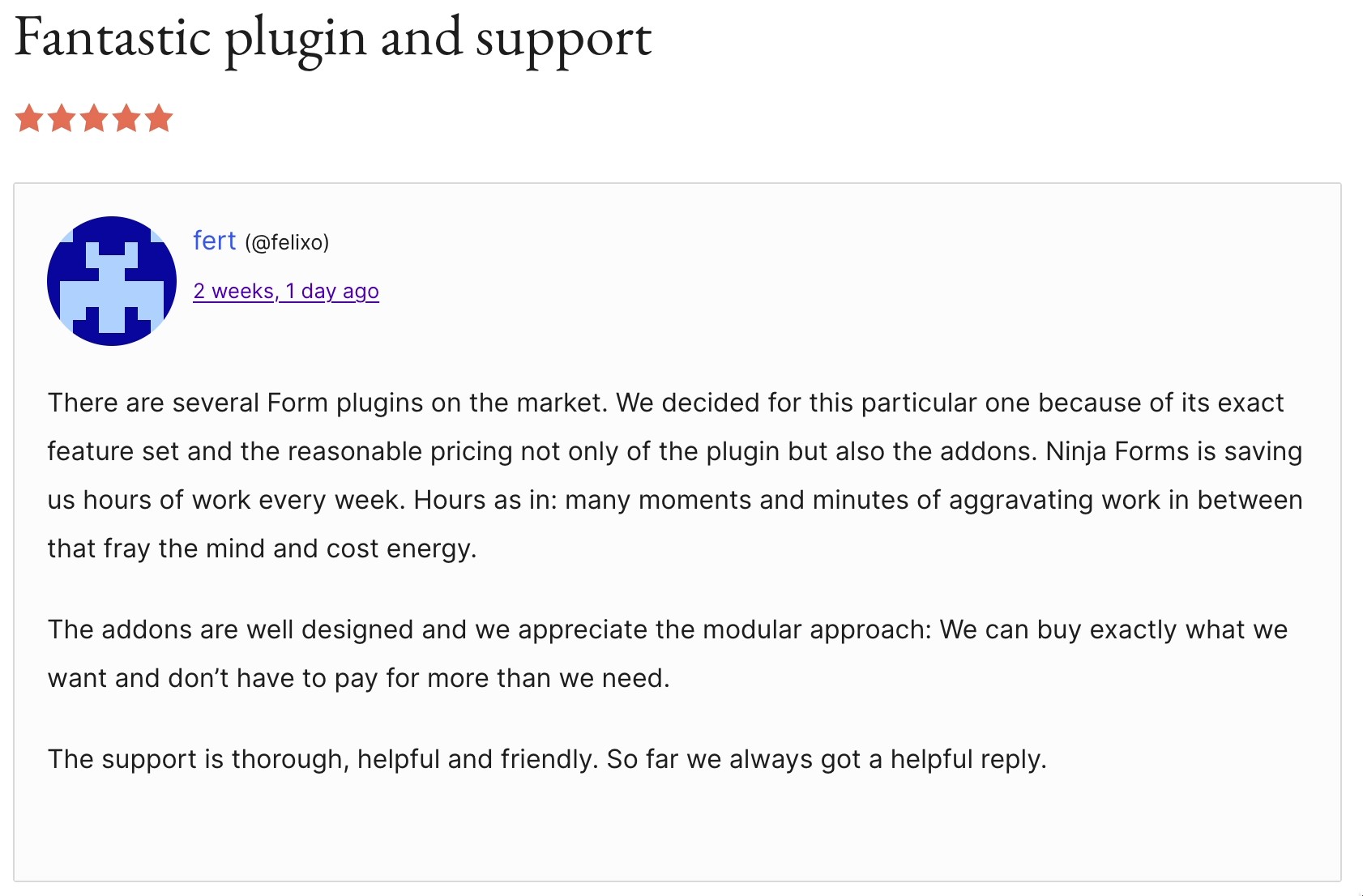Open the fert author profile link
Screen dimensions: 1363x896
(214, 241)
